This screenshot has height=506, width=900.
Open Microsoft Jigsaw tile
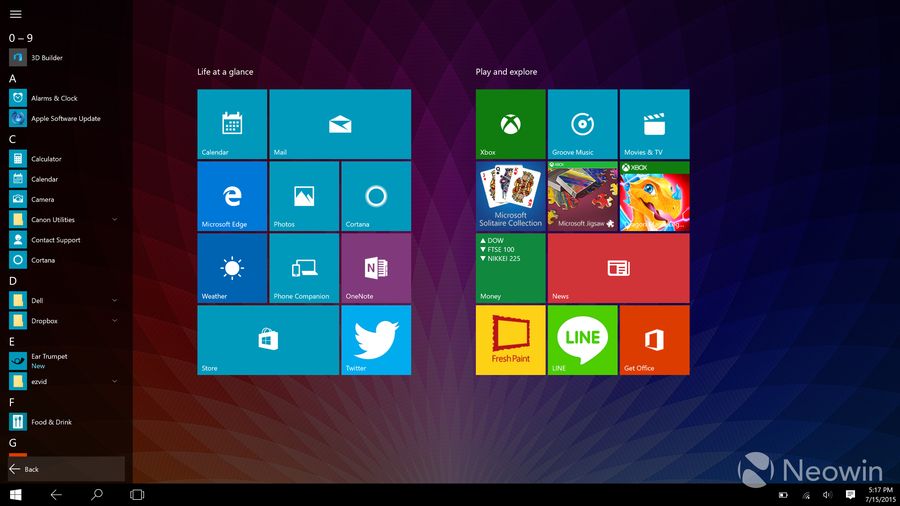click(583, 196)
